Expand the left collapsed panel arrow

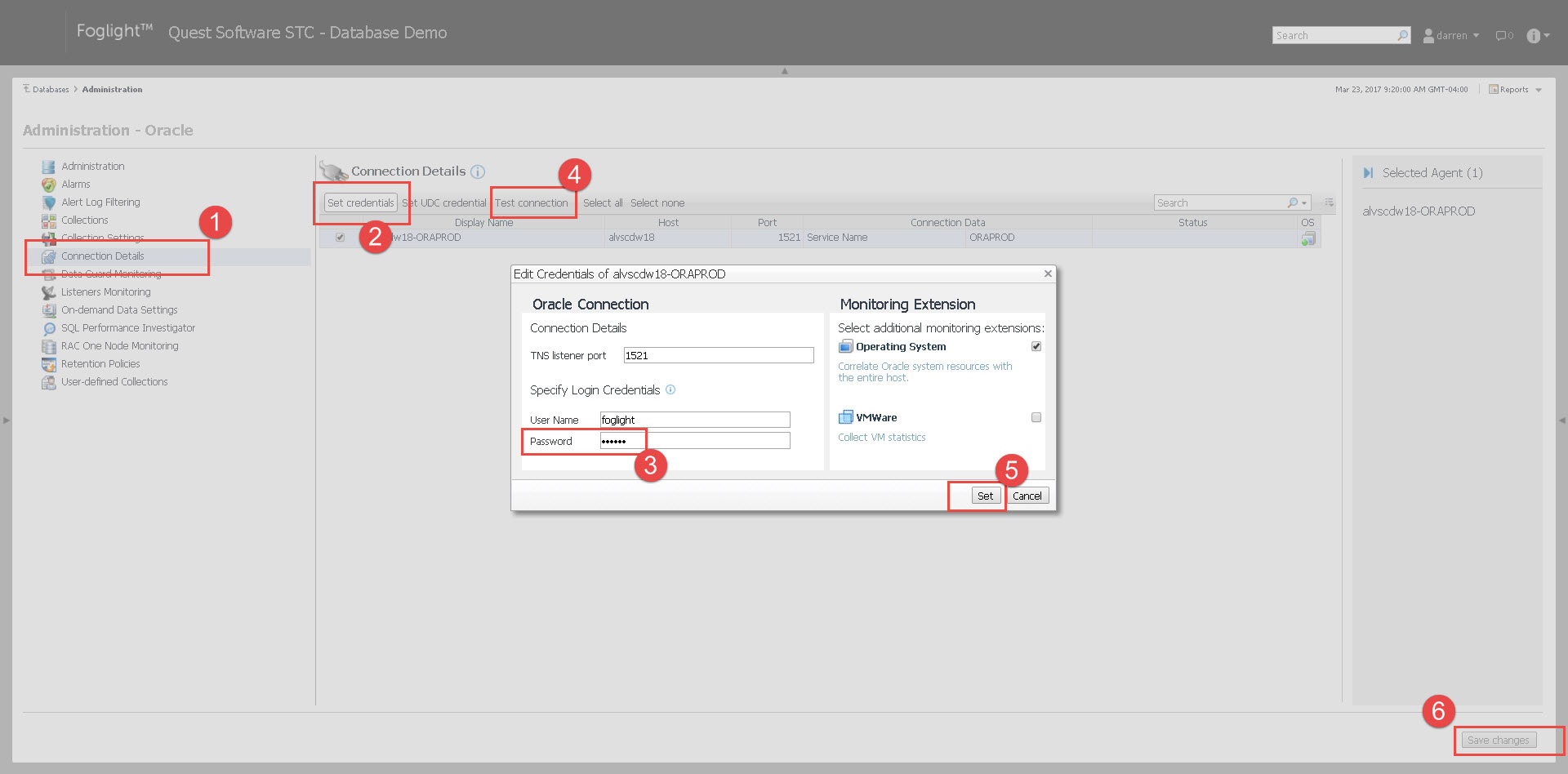pos(7,420)
